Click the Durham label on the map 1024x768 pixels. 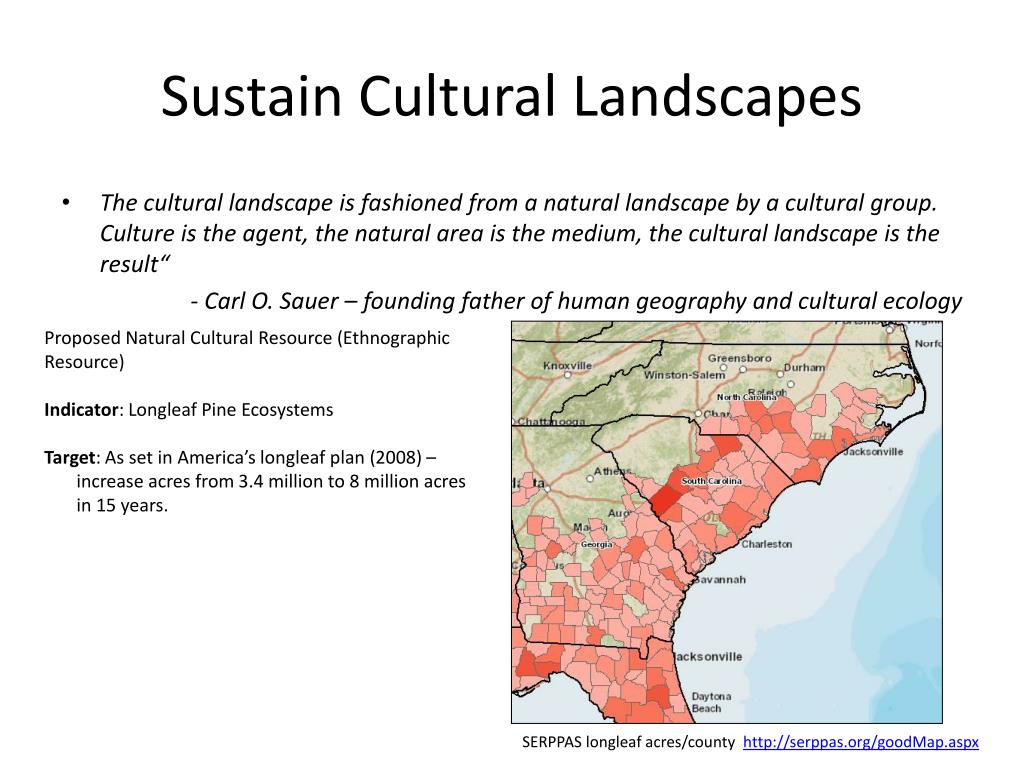pos(805,368)
